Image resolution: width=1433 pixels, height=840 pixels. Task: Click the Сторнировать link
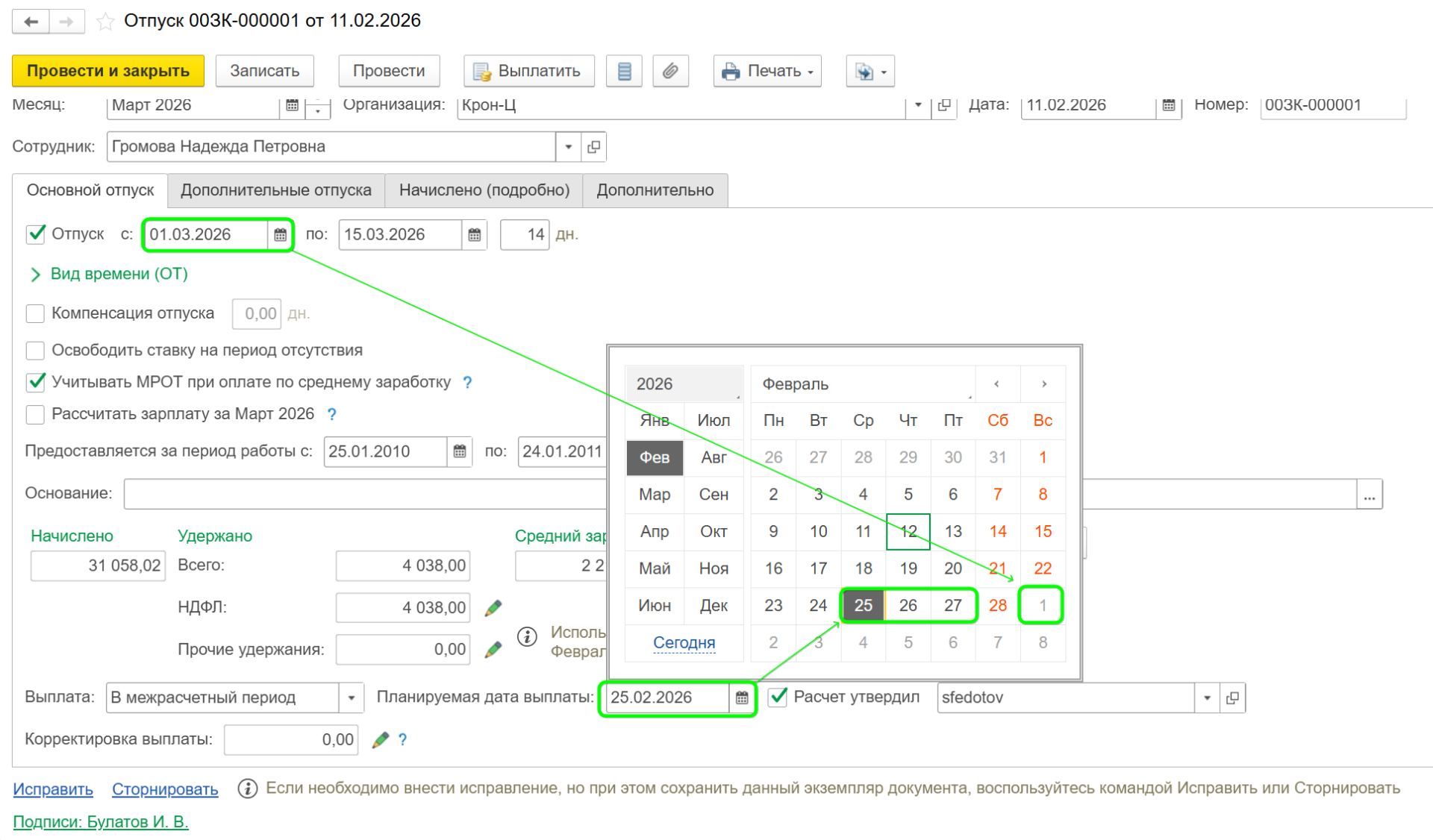click(x=164, y=789)
